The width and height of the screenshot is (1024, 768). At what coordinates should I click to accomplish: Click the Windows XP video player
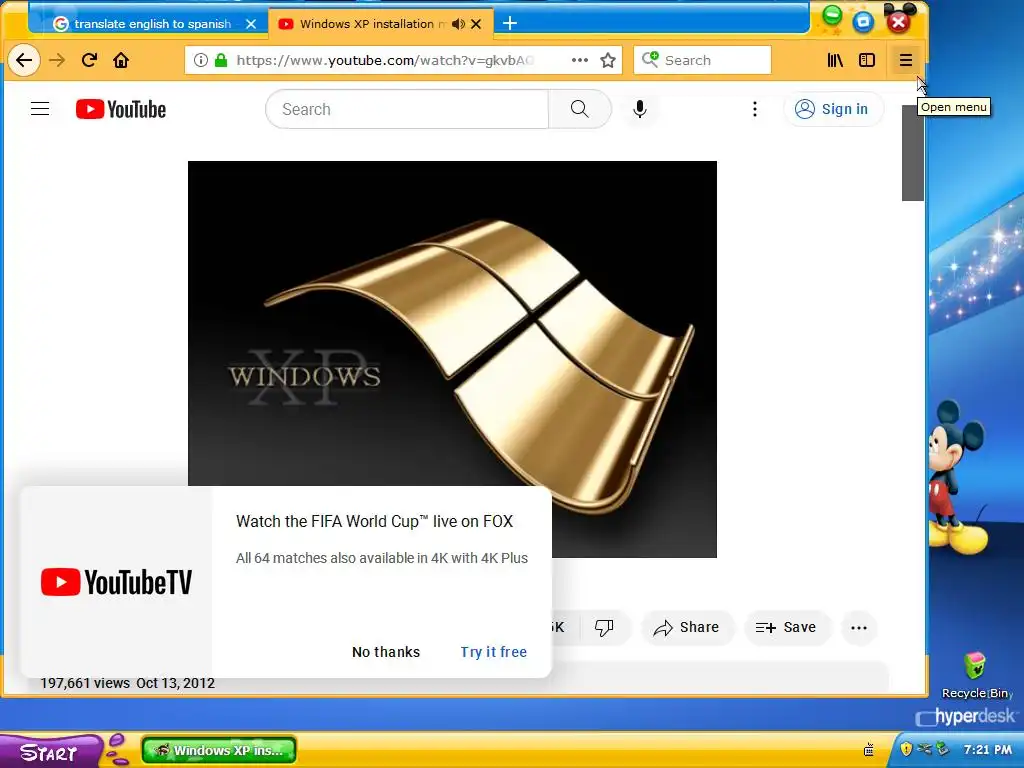tap(452, 359)
